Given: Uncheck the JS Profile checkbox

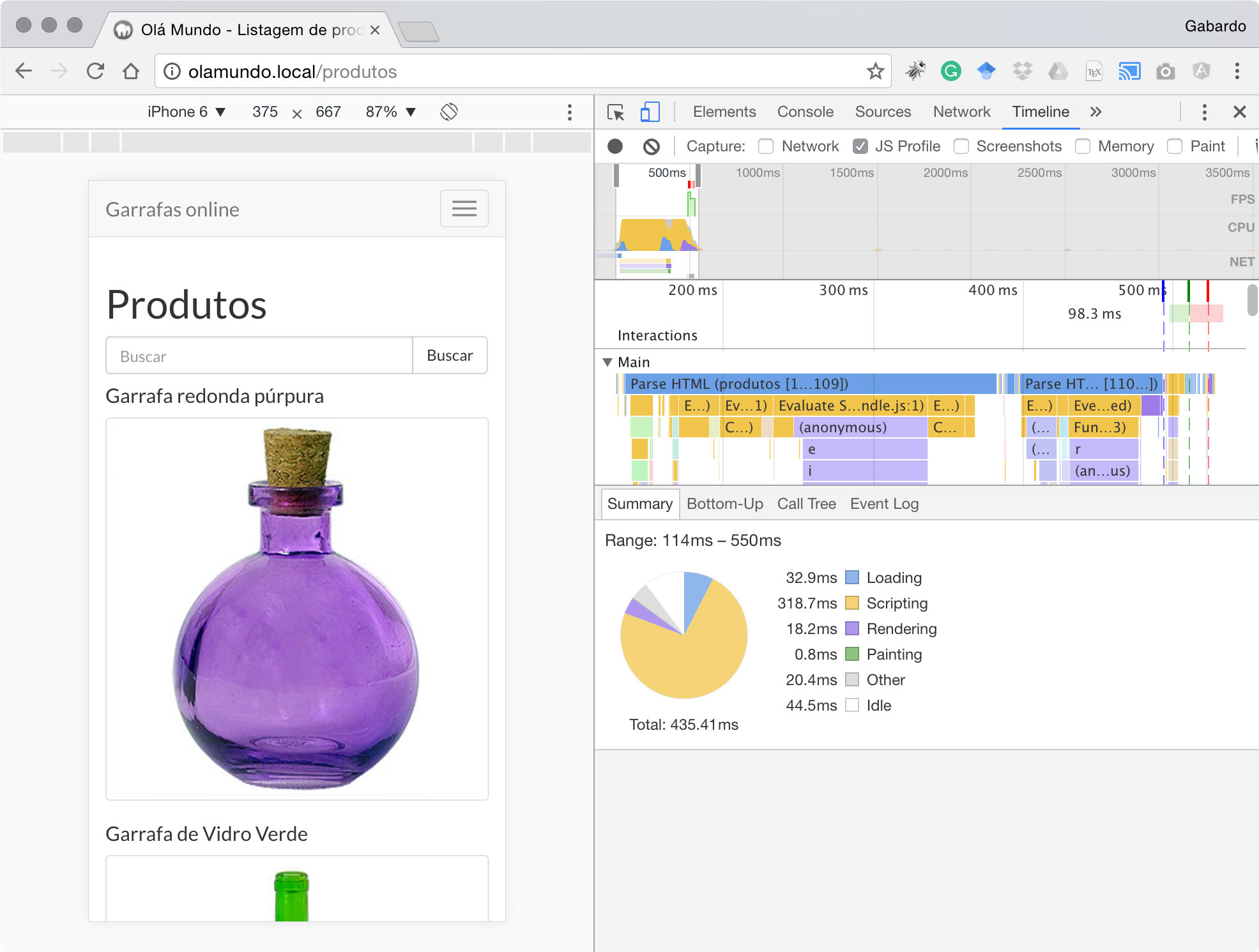Looking at the screenshot, I should click(x=860, y=146).
